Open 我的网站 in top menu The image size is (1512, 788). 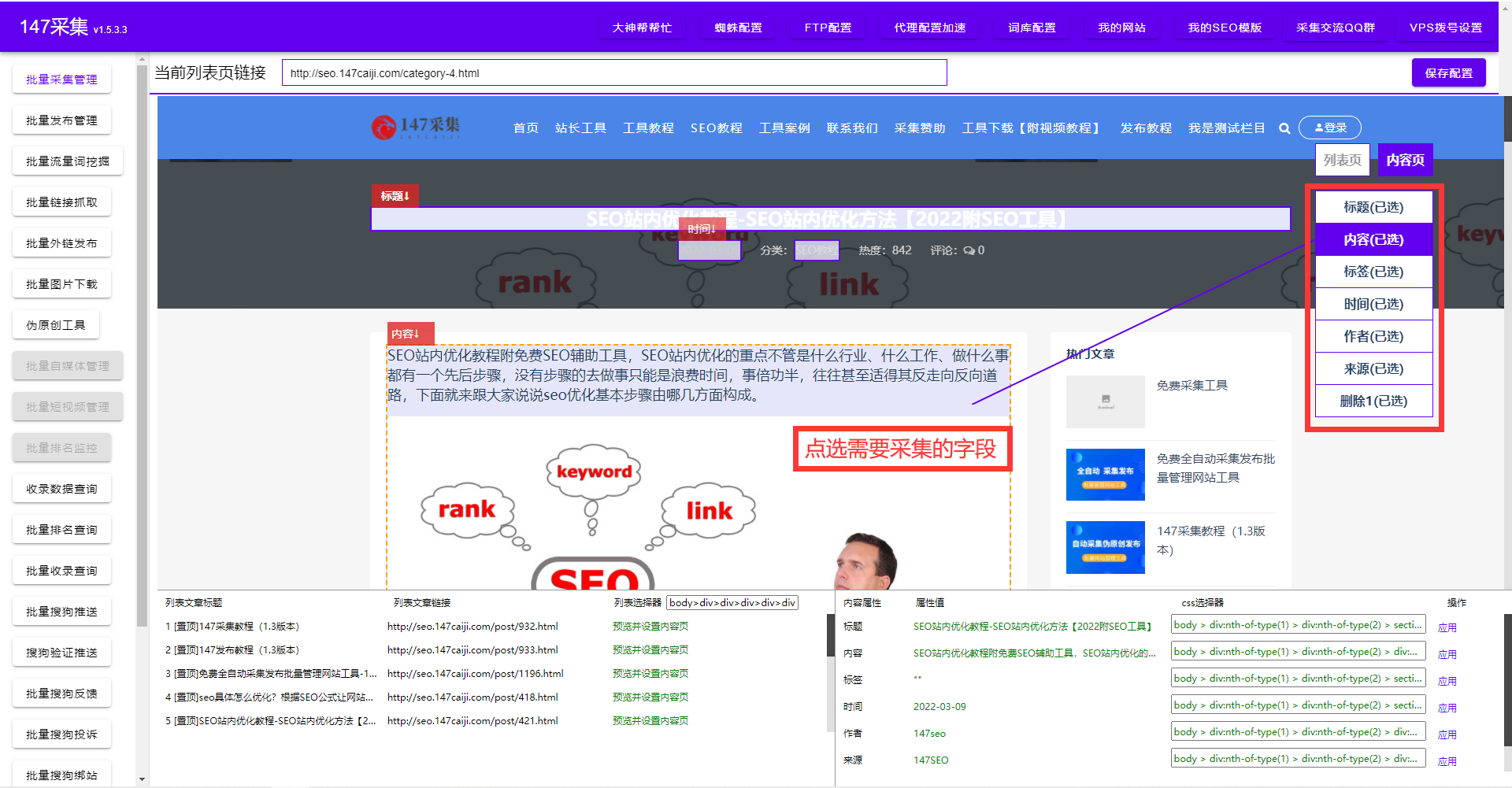1121,28
